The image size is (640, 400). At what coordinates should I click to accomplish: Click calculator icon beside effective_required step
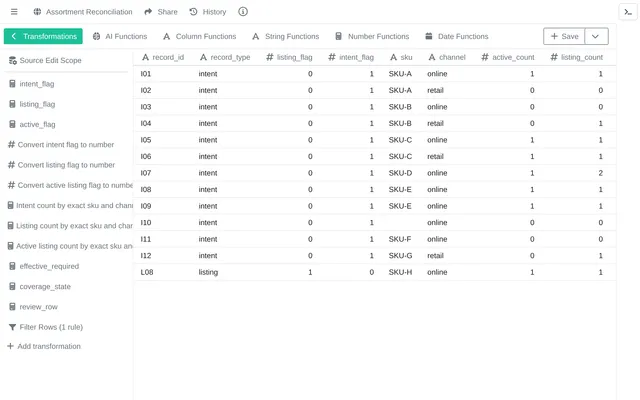pyautogui.click(x=12, y=266)
